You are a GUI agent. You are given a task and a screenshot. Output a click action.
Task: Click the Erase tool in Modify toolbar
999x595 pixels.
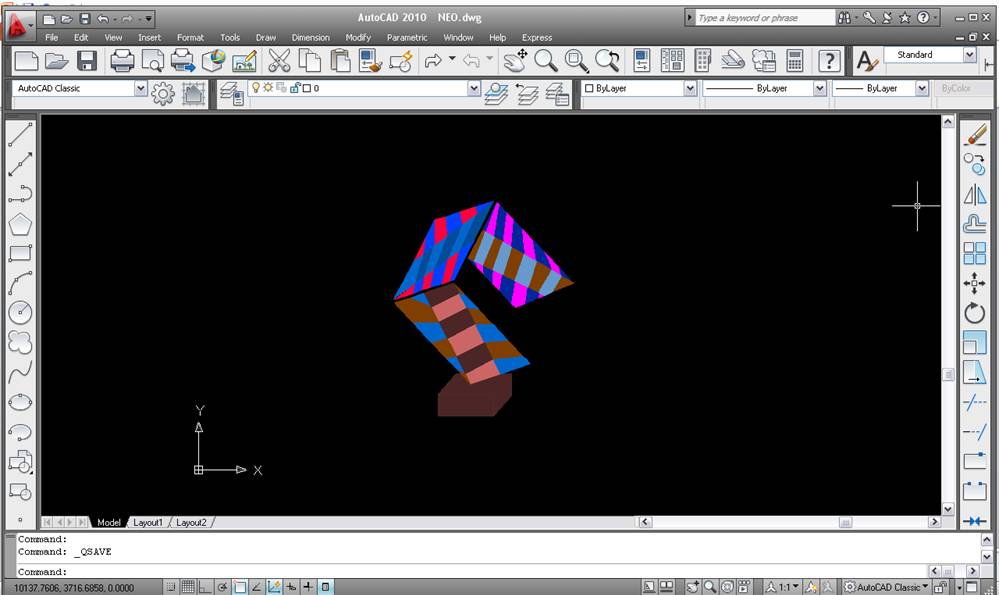(x=974, y=134)
